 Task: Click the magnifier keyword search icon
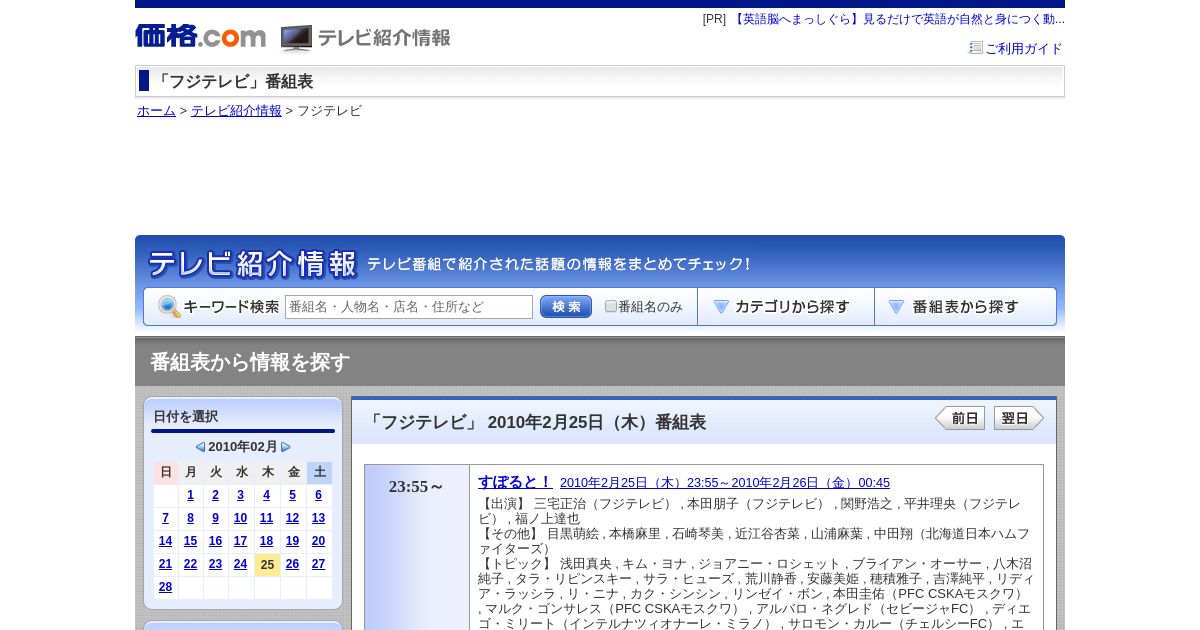tap(169, 307)
